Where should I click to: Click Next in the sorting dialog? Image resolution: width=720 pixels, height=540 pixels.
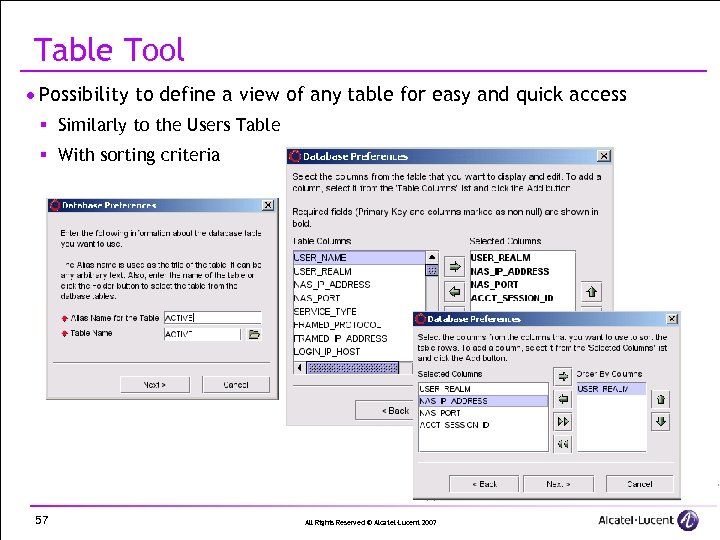[558, 484]
